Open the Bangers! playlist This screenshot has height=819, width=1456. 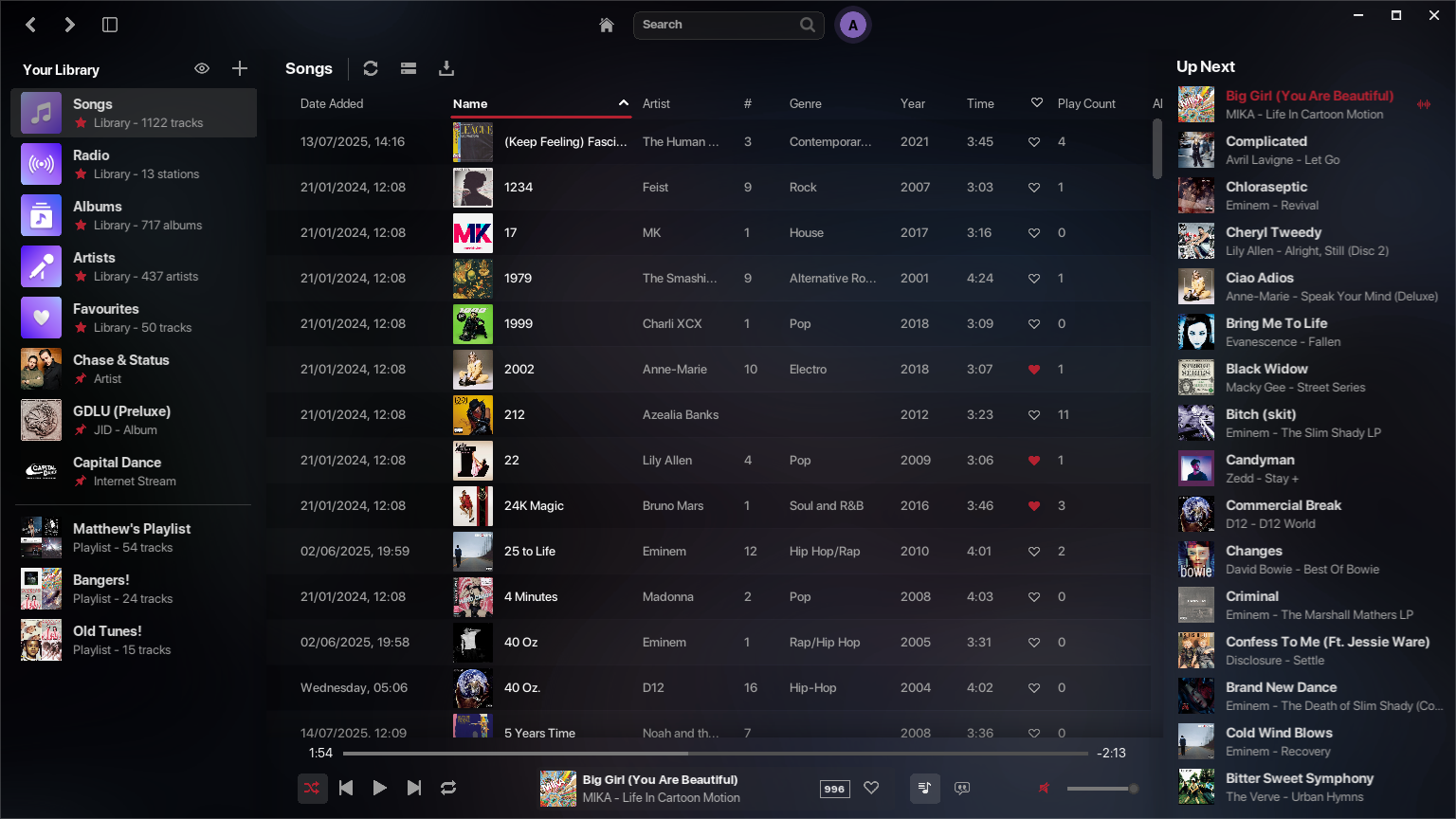134,589
